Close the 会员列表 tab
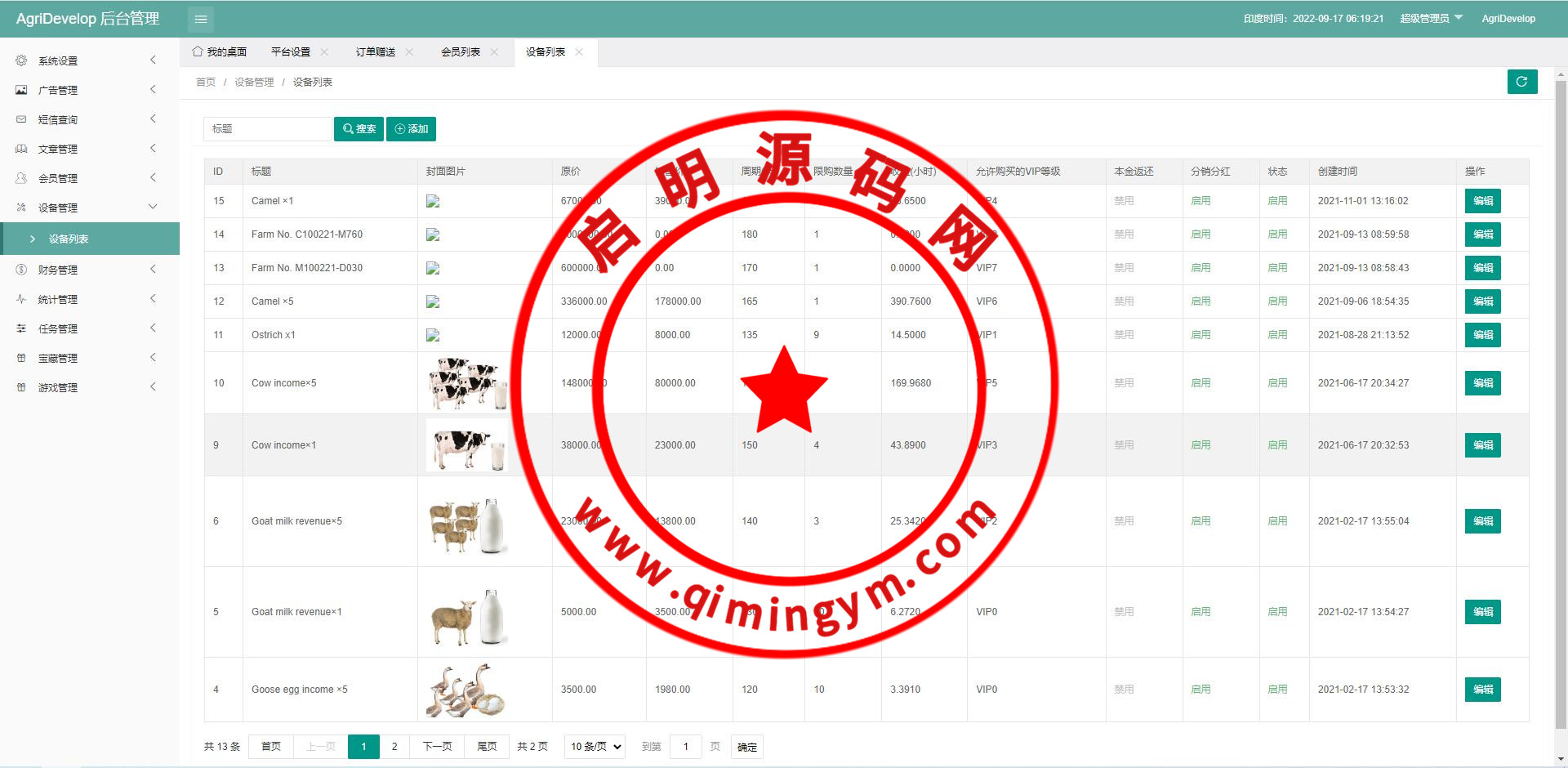 tap(494, 52)
